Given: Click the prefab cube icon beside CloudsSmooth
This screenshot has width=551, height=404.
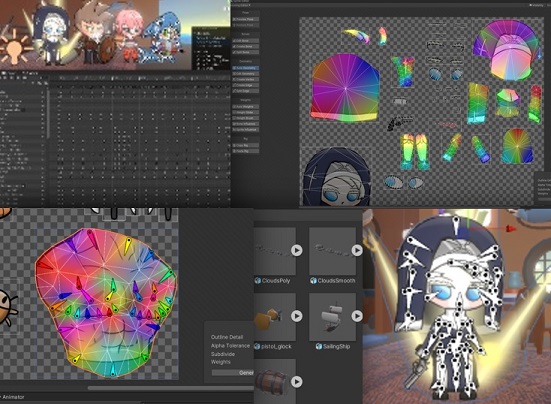Looking at the screenshot, I should click(313, 280).
